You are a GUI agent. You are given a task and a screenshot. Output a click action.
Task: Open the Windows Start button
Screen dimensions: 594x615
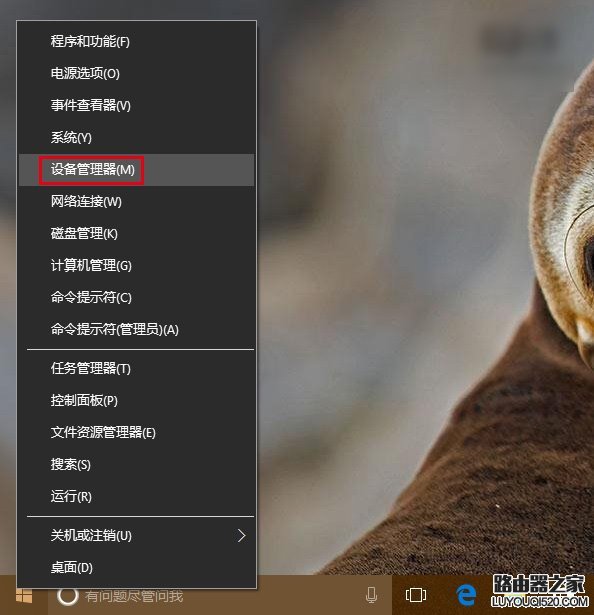click(x=24, y=596)
